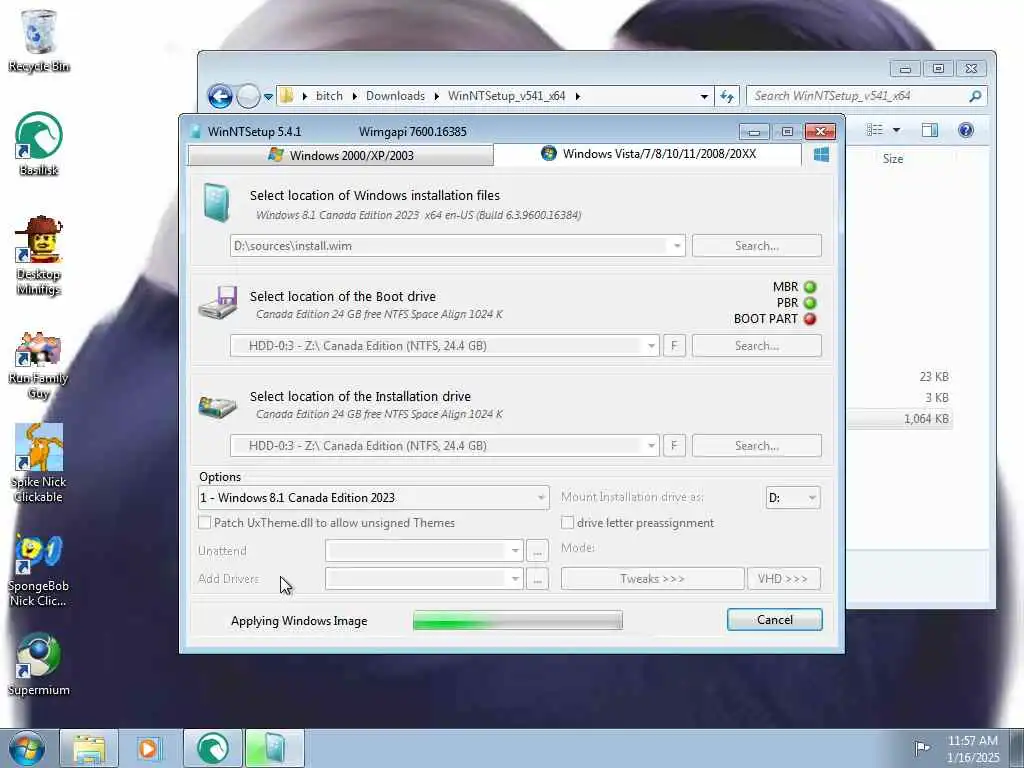Open the mount drive letter D: dropdown
Viewport: 1024px width, 768px height.
(x=793, y=498)
